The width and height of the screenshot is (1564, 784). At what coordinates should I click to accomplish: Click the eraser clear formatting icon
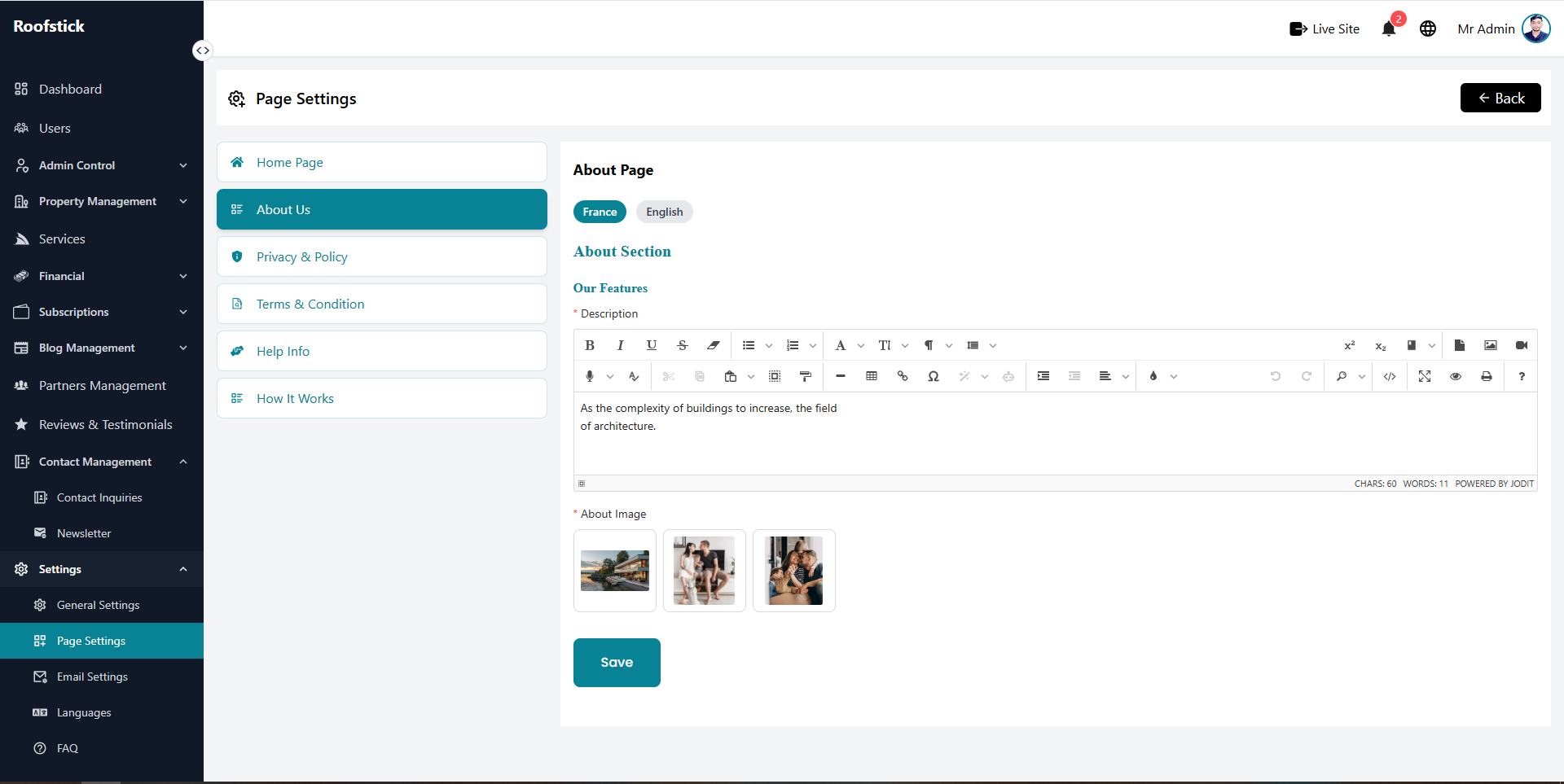click(x=714, y=345)
